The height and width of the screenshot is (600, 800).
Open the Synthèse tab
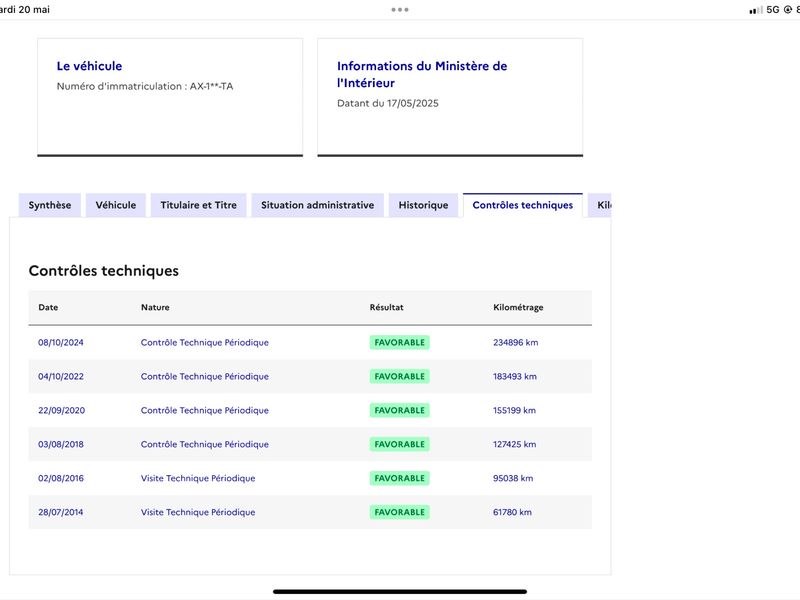pos(49,205)
